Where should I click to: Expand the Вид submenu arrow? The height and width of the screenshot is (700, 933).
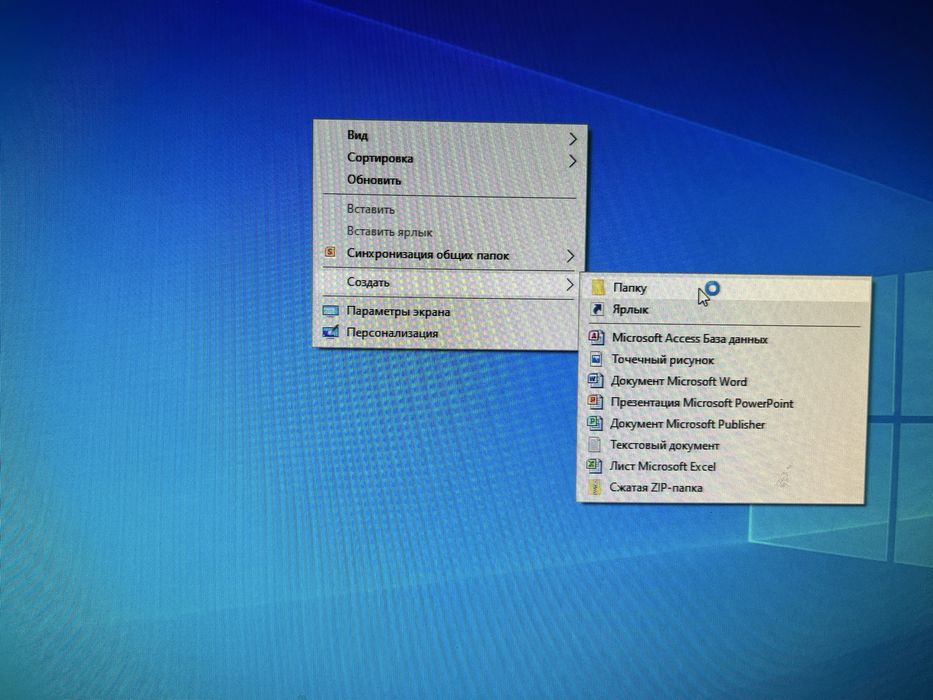pos(572,139)
